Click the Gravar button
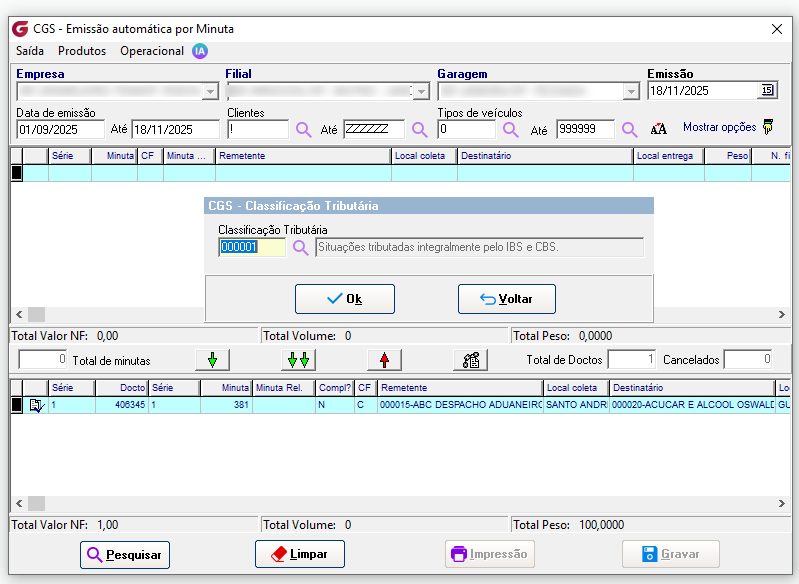The image size is (799, 584). click(x=671, y=554)
